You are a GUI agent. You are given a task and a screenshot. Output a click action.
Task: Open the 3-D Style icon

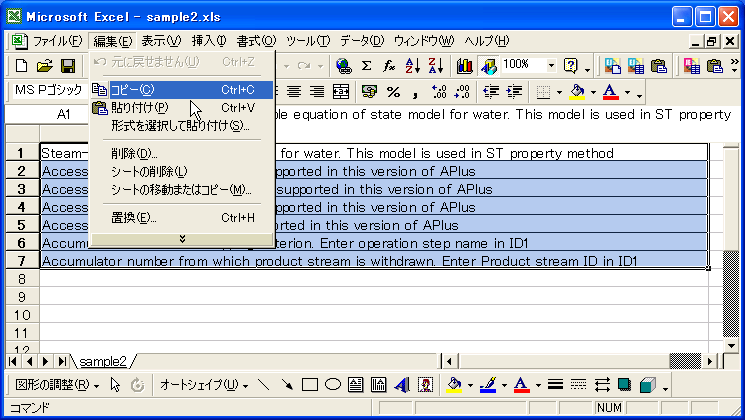point(648,384)
